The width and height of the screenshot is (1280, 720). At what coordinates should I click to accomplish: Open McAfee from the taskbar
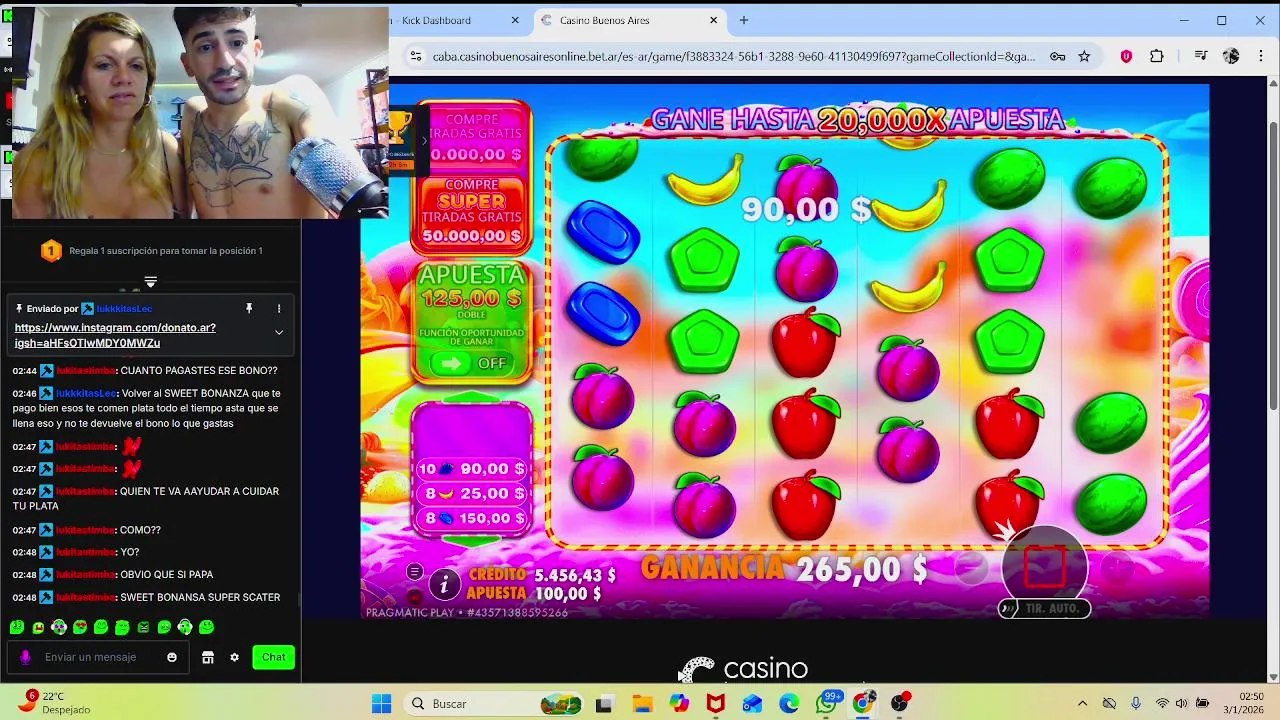(715, 704)
